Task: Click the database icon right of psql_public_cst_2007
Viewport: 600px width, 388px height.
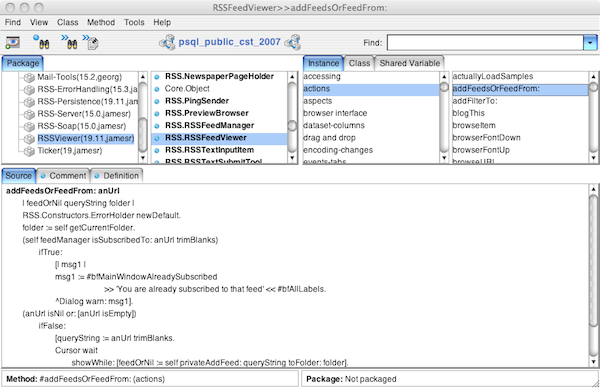Action: [293, 42]
